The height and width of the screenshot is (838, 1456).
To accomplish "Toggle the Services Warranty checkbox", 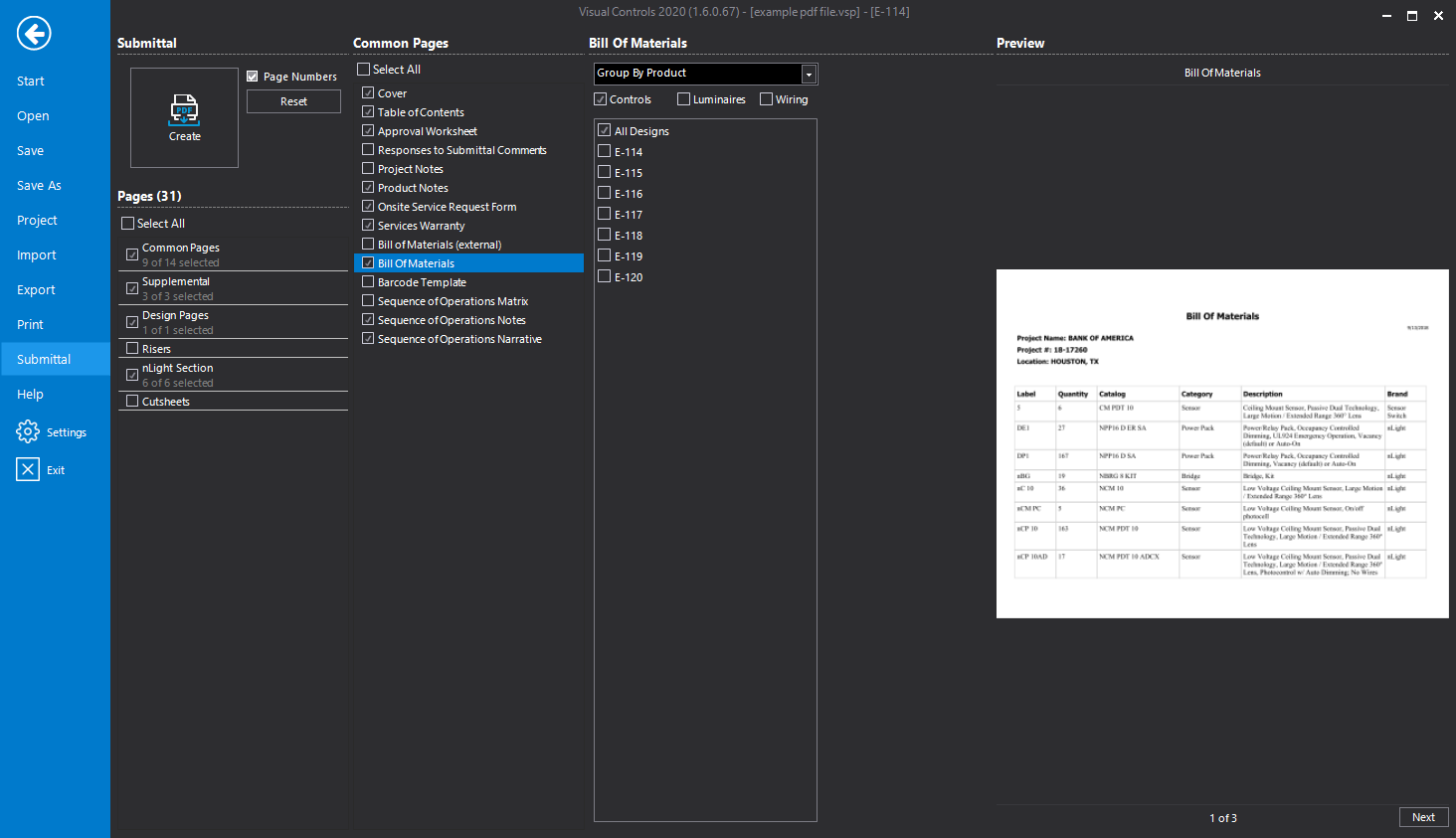I will coord(368,225).
